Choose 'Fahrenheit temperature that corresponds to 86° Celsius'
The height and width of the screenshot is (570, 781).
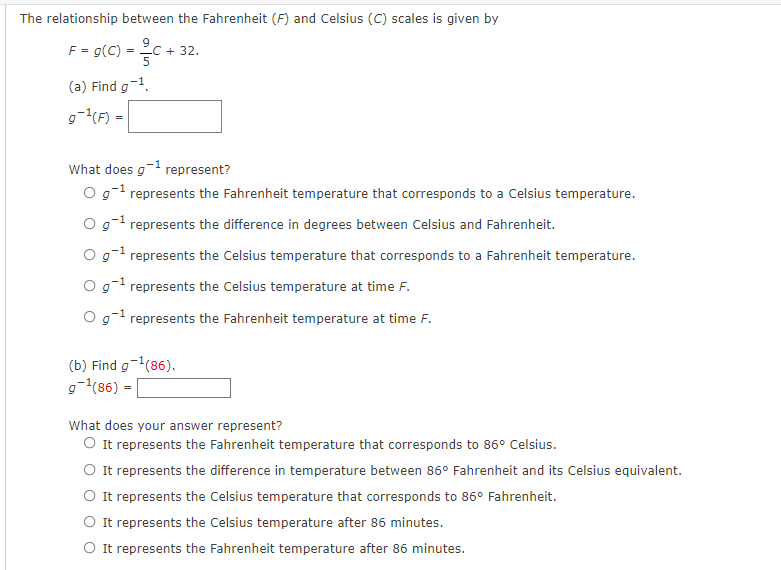pos(91,444)
